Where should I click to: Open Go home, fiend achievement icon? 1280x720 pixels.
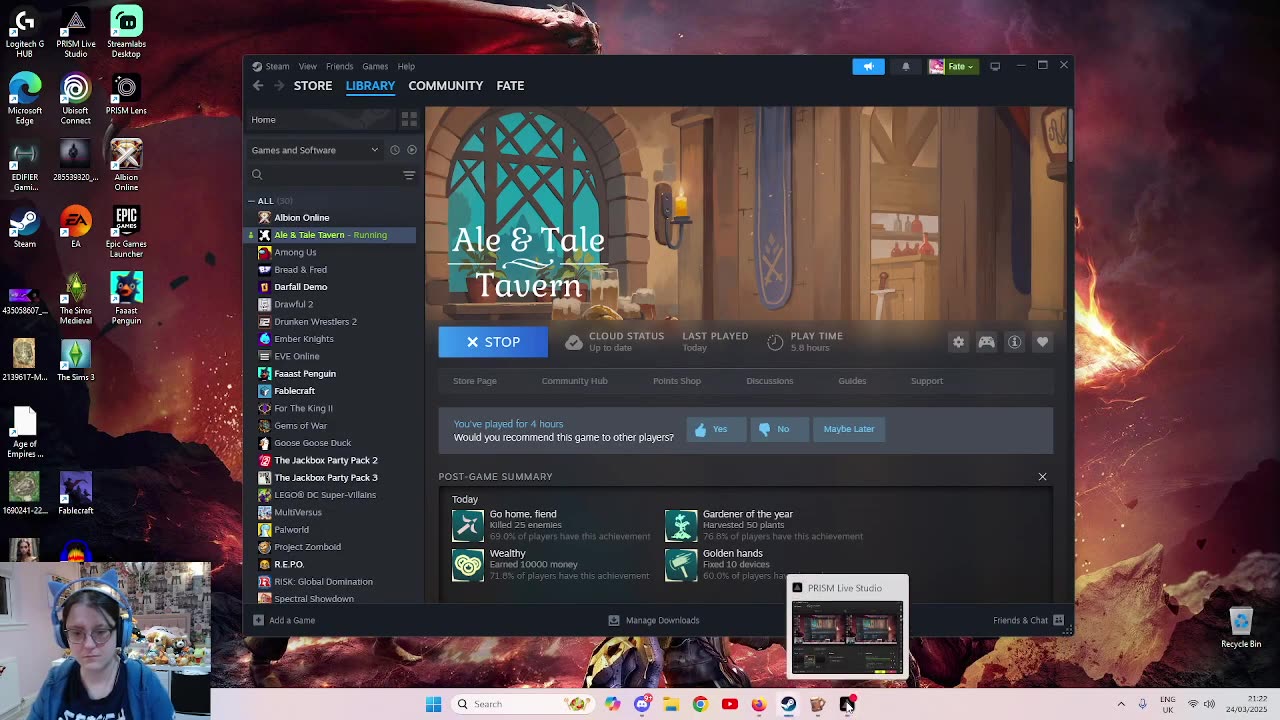click(467, 525)
